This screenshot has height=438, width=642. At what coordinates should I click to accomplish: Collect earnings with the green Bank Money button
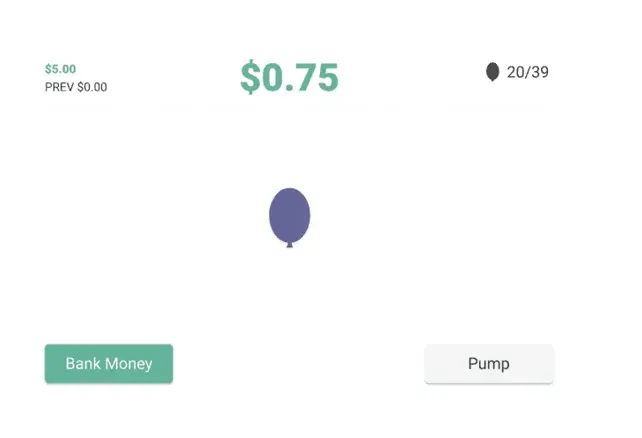pos(109,363)
